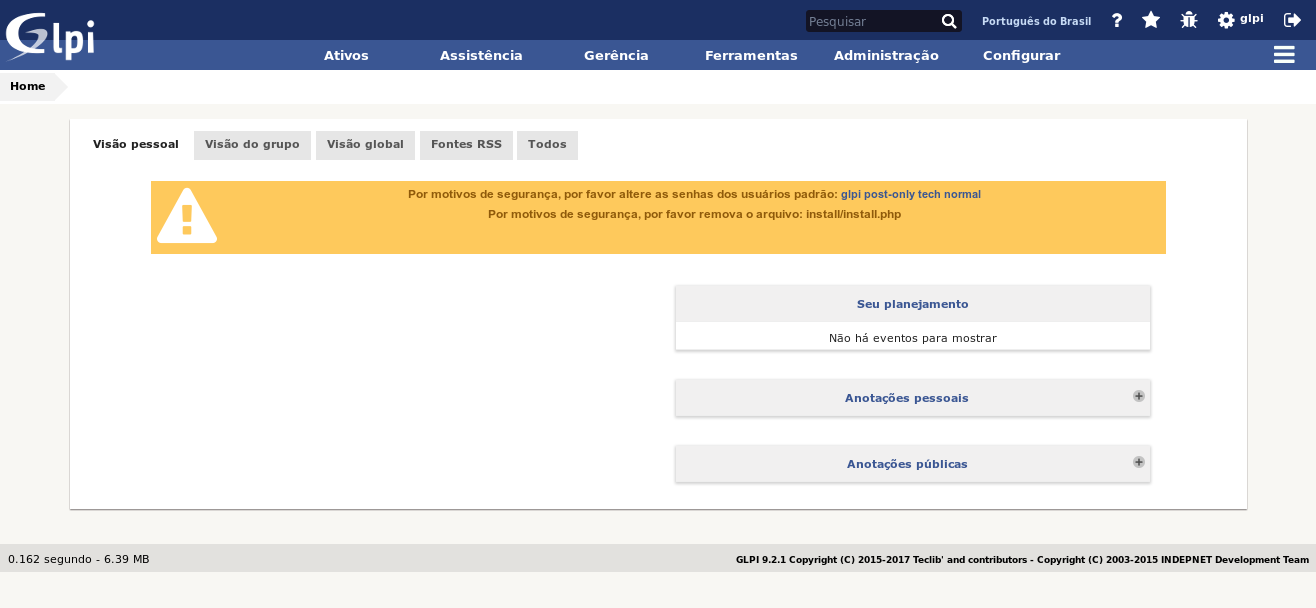The height and width of the screenshot is (608, 1316).
Task: Open the Administração menu
Action: pyautogui.click(x=886, y=56)
